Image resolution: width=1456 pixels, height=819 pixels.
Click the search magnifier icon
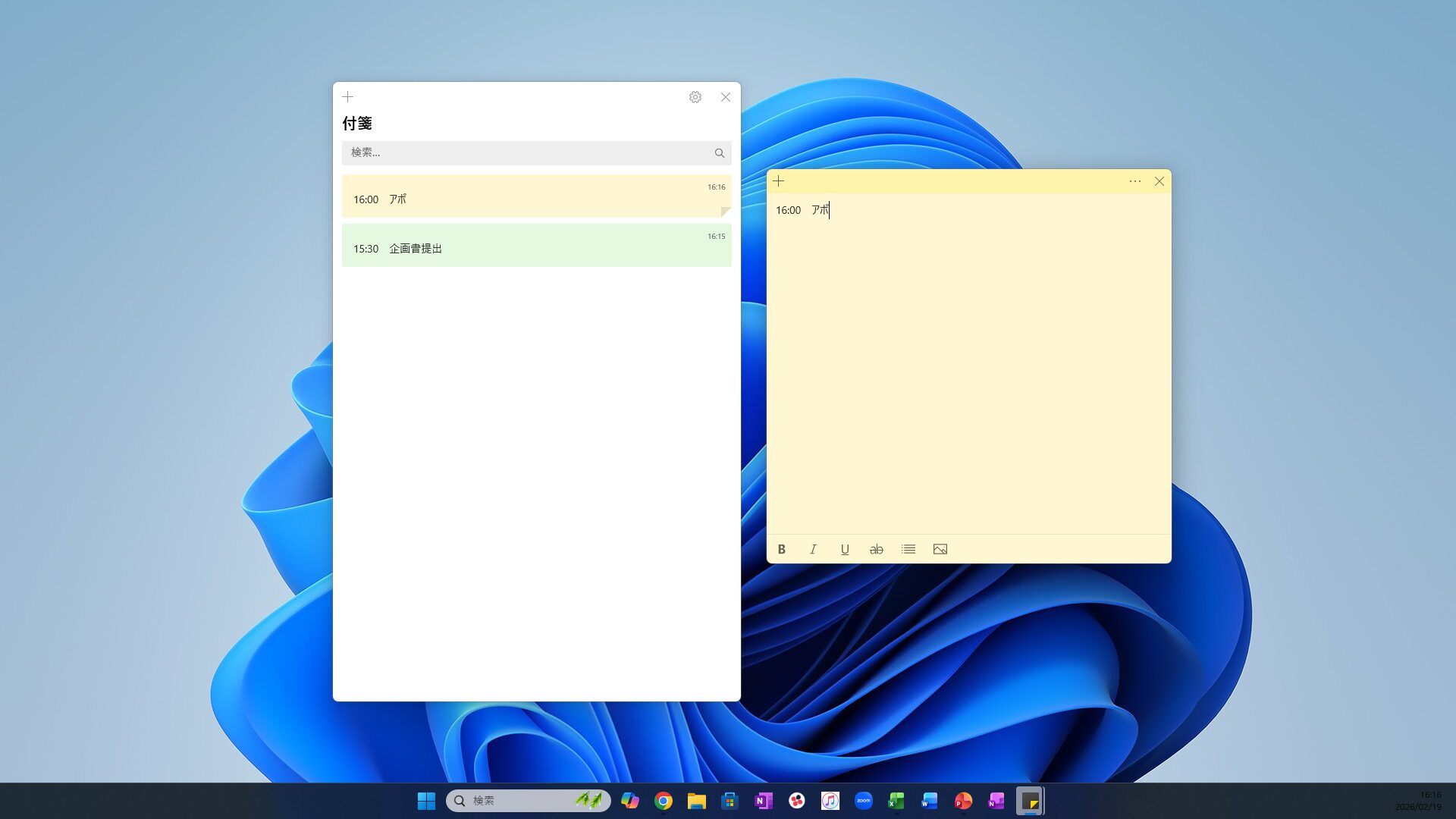coord(719,152)
